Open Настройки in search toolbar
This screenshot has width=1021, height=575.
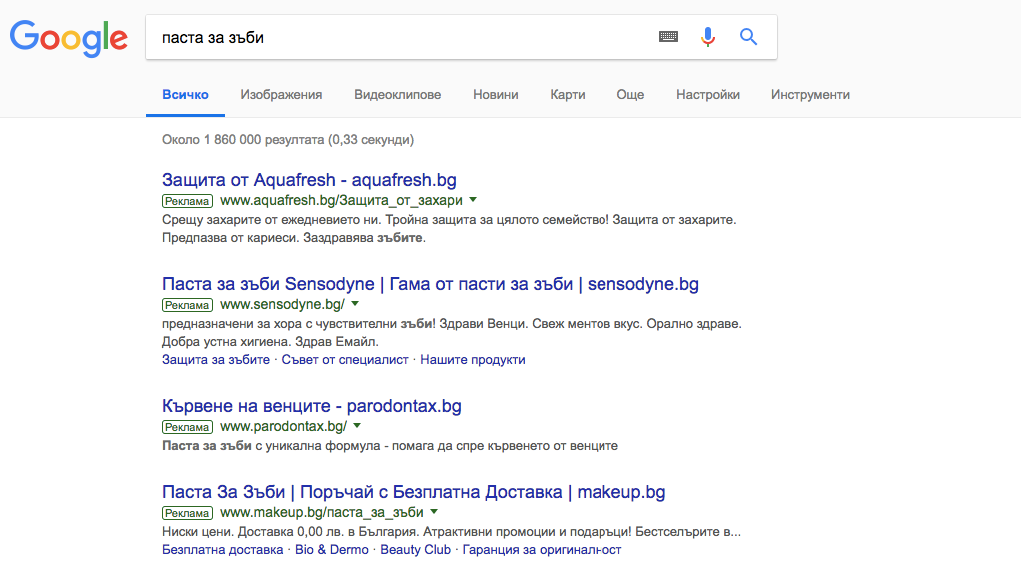click(708, 95)
